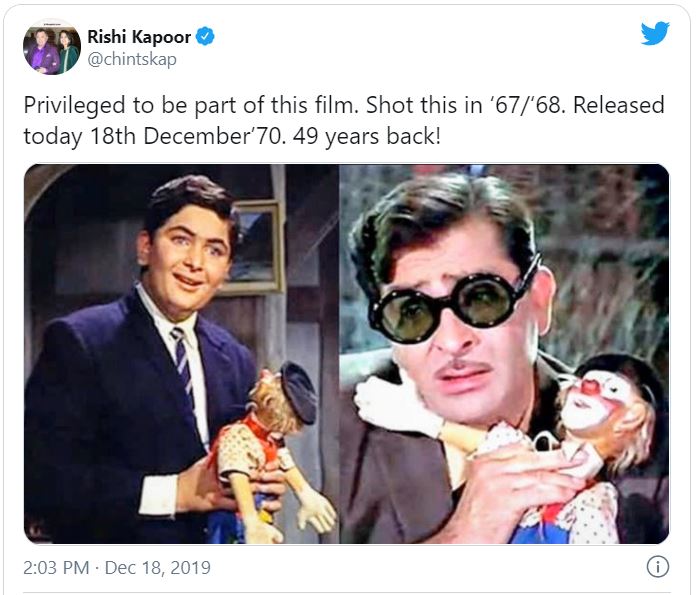Click the 2:03 PM tweet time
Screen dimensions: 697x595
click(x=56, y=568)
